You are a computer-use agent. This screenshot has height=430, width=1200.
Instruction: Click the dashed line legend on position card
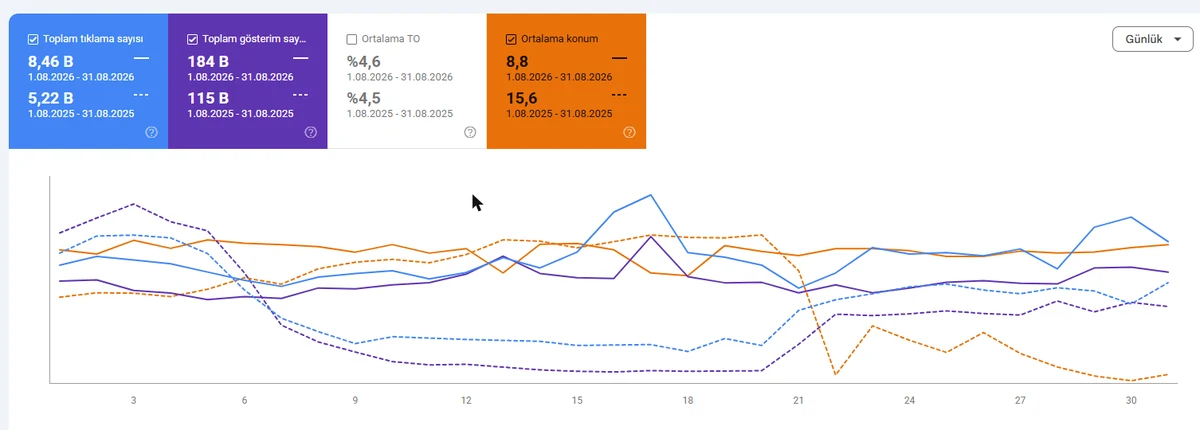point(620,95)
